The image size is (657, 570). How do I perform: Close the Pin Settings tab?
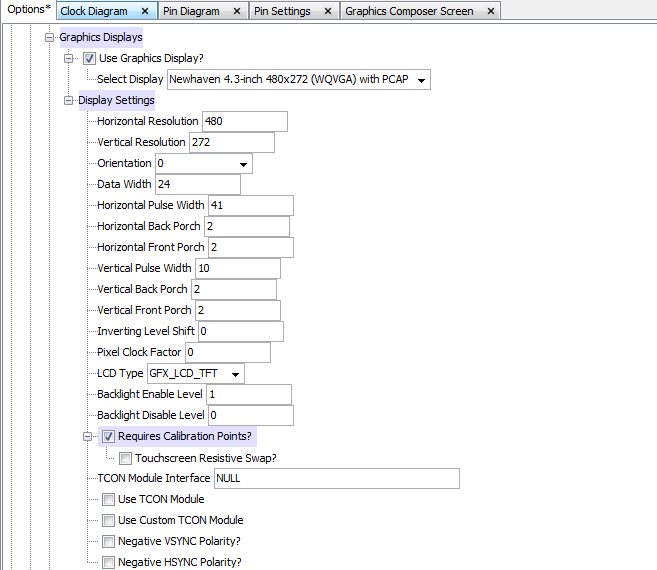[328, 12]
